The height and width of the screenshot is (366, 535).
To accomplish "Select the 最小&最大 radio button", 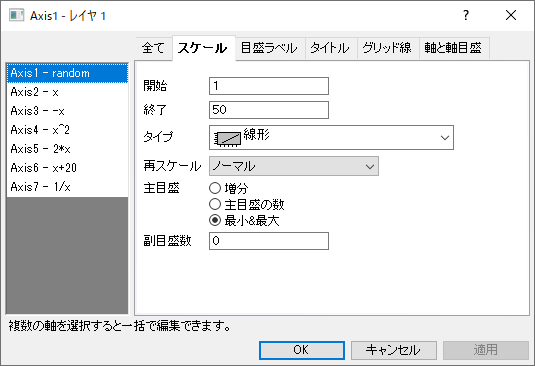I will [x=215, y=220].
